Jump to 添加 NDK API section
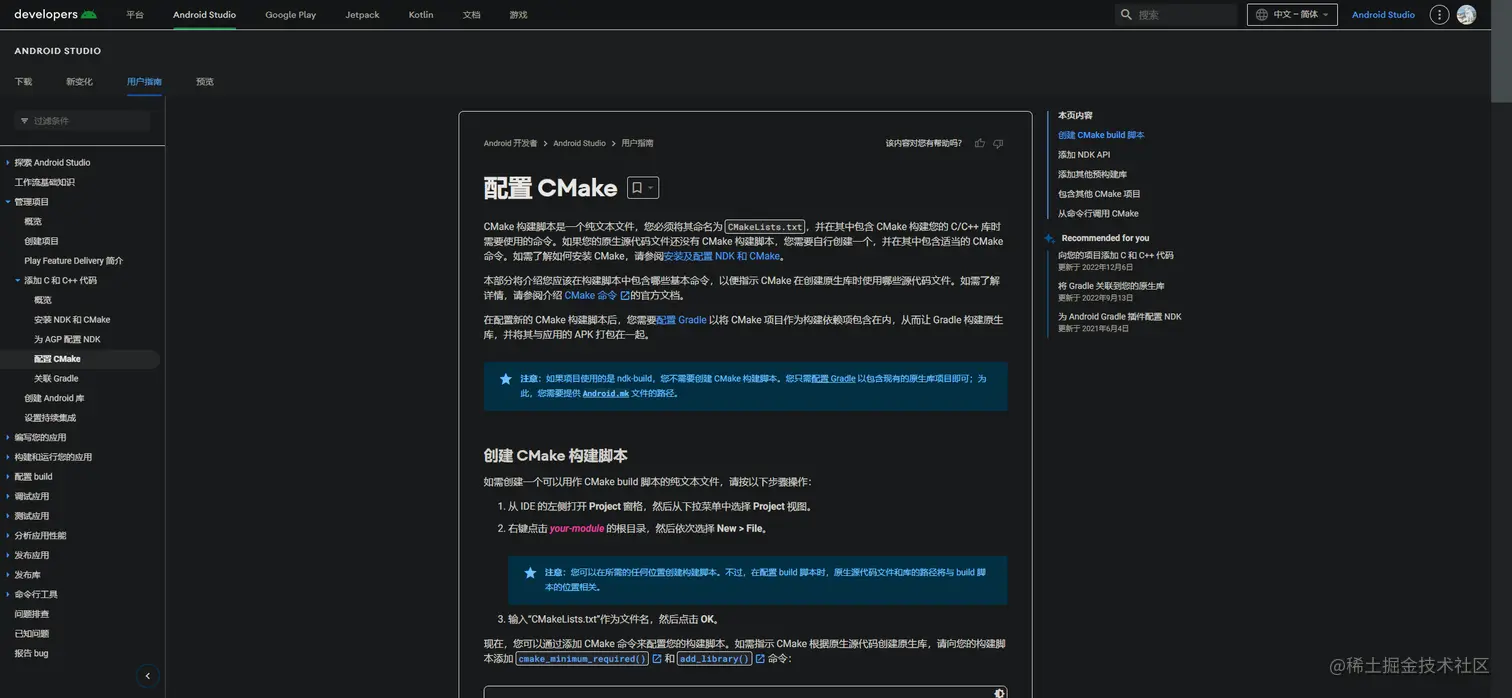The image size is (1512, 698). (1084, 155)
